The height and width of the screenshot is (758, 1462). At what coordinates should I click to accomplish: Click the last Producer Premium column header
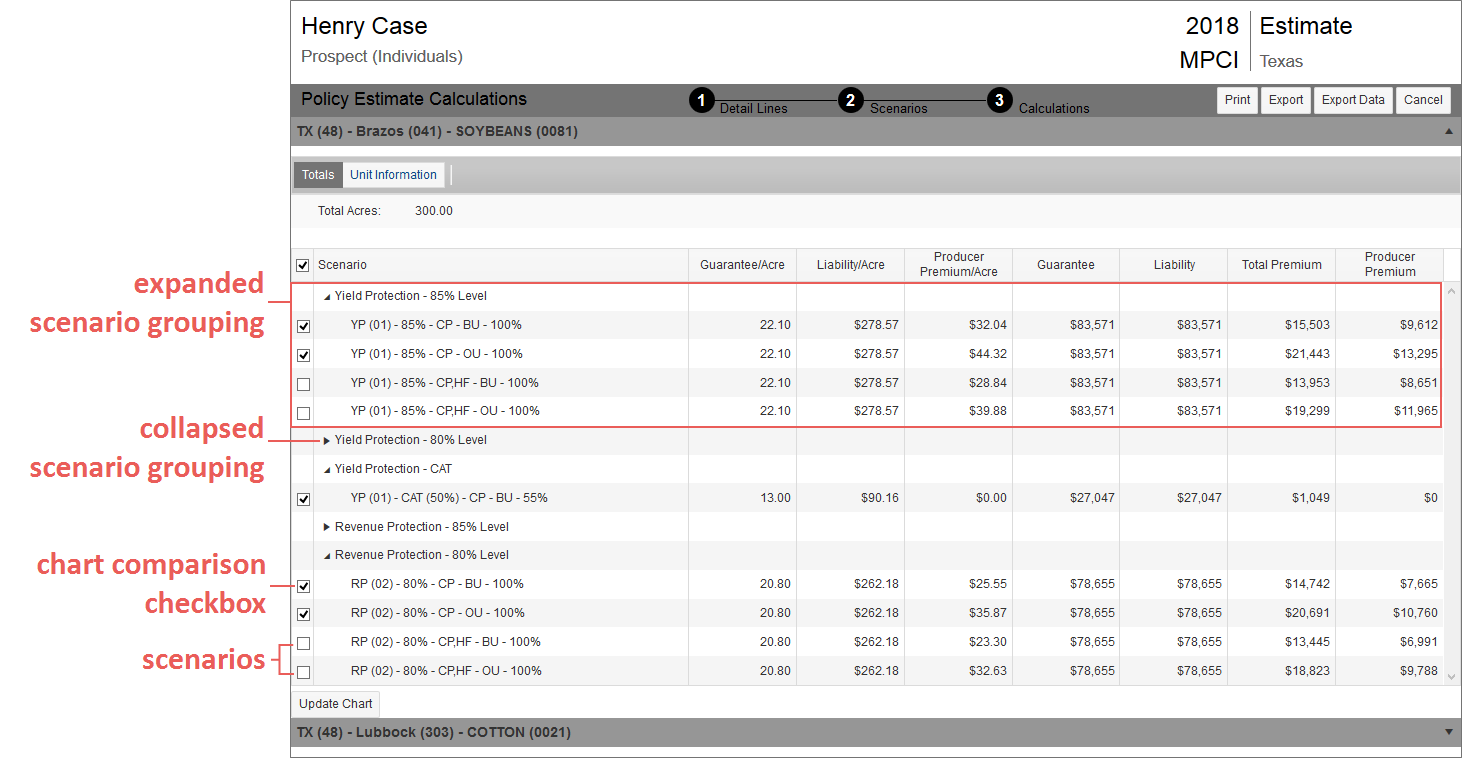point(1390,265)
